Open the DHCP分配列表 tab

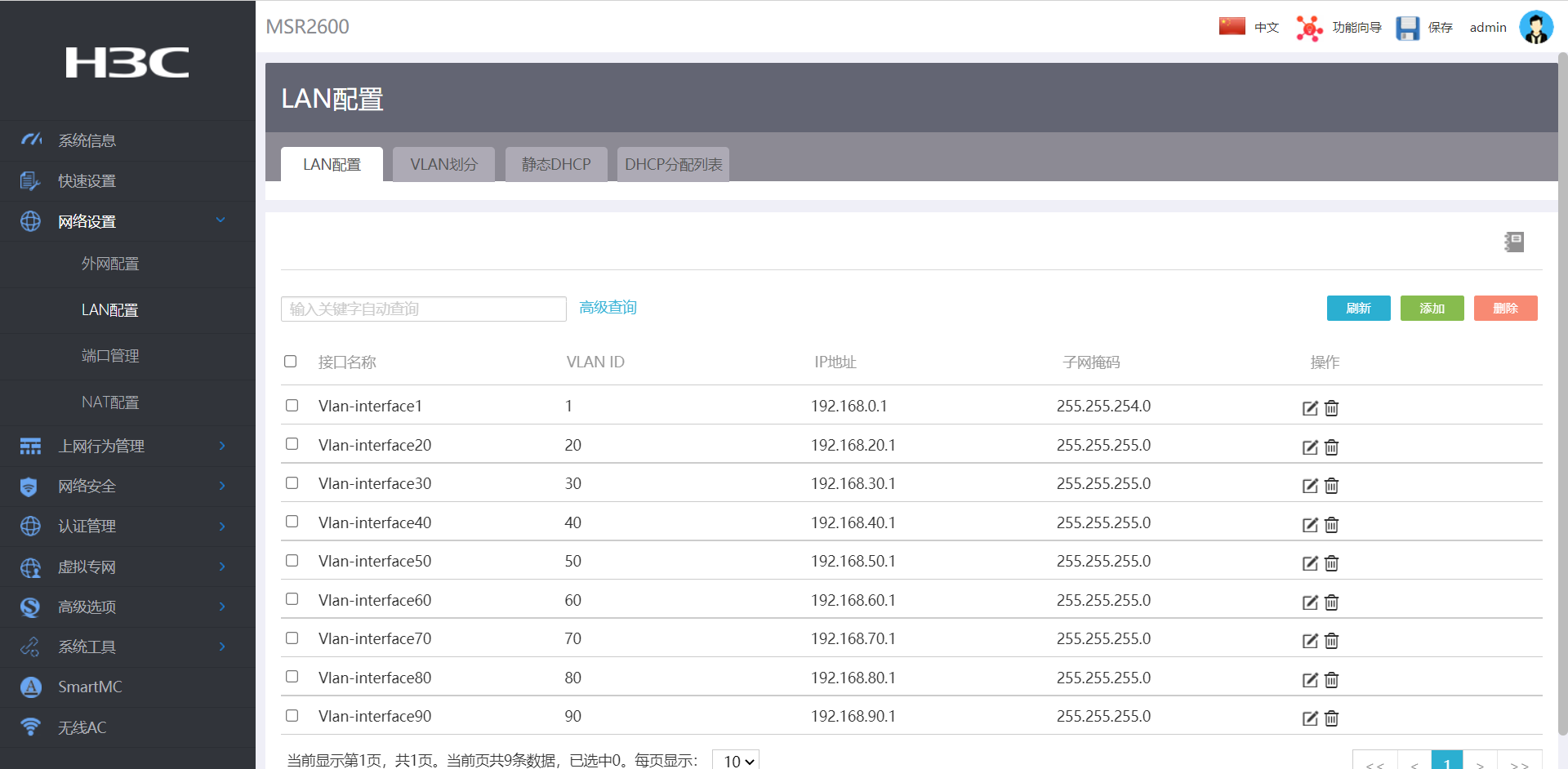673,164
